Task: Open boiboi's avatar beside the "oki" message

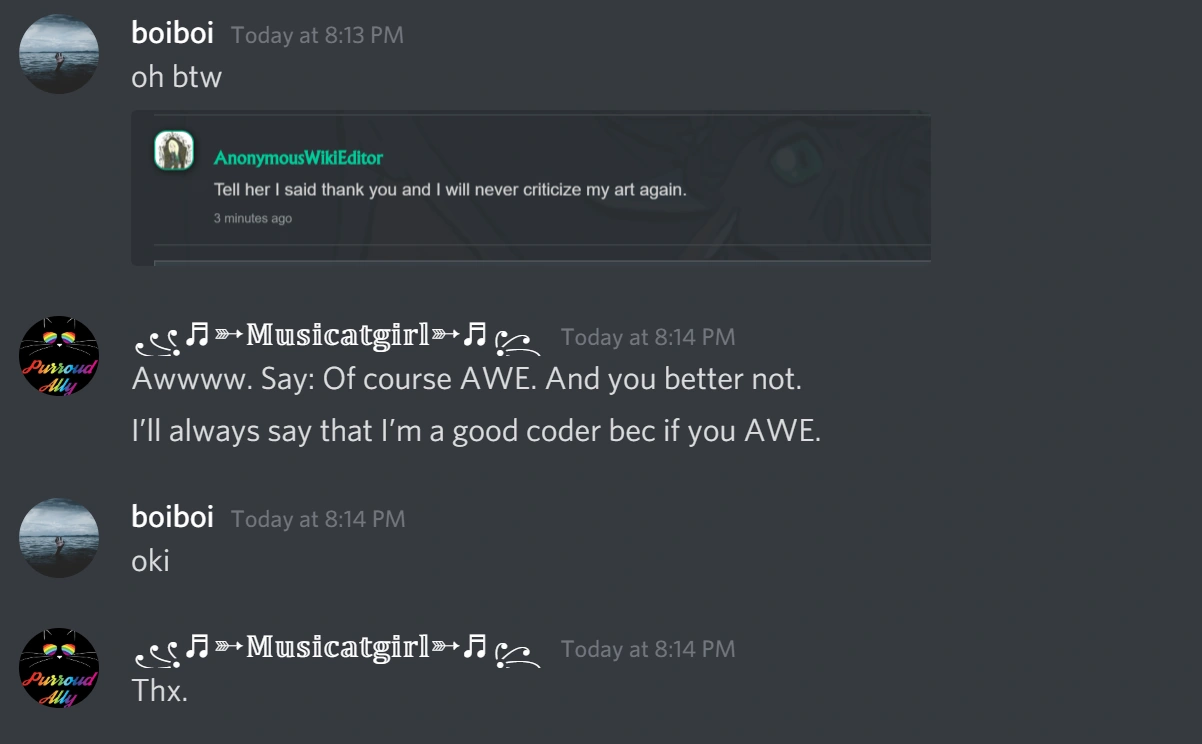Action: (x=59, y=538)
